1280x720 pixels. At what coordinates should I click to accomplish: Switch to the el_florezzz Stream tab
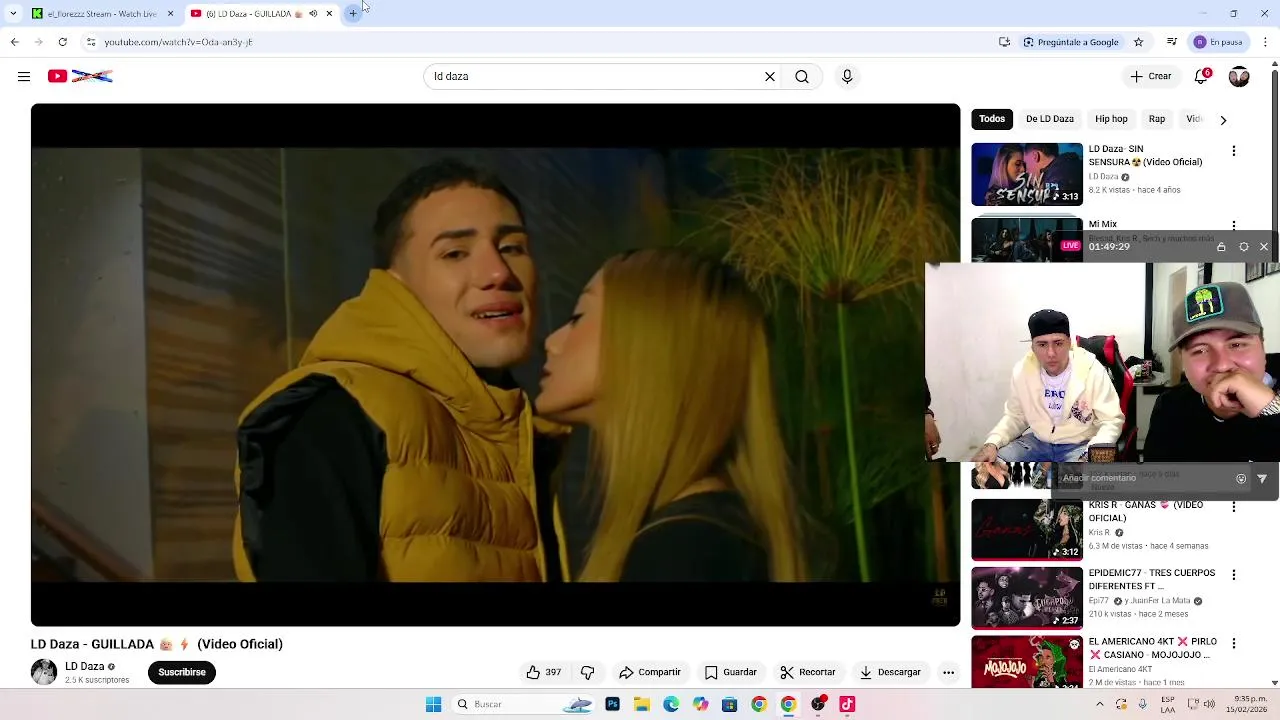pyautogui.click(x=100, y=13)
